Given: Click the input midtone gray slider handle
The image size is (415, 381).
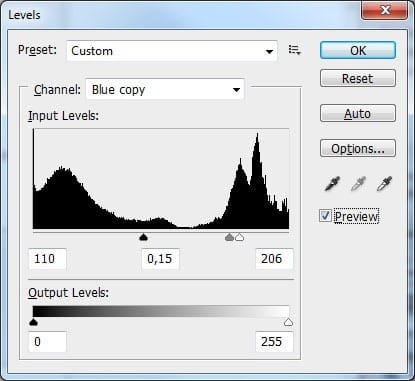Looking at the screenshot, I should (x=229, y=237).
